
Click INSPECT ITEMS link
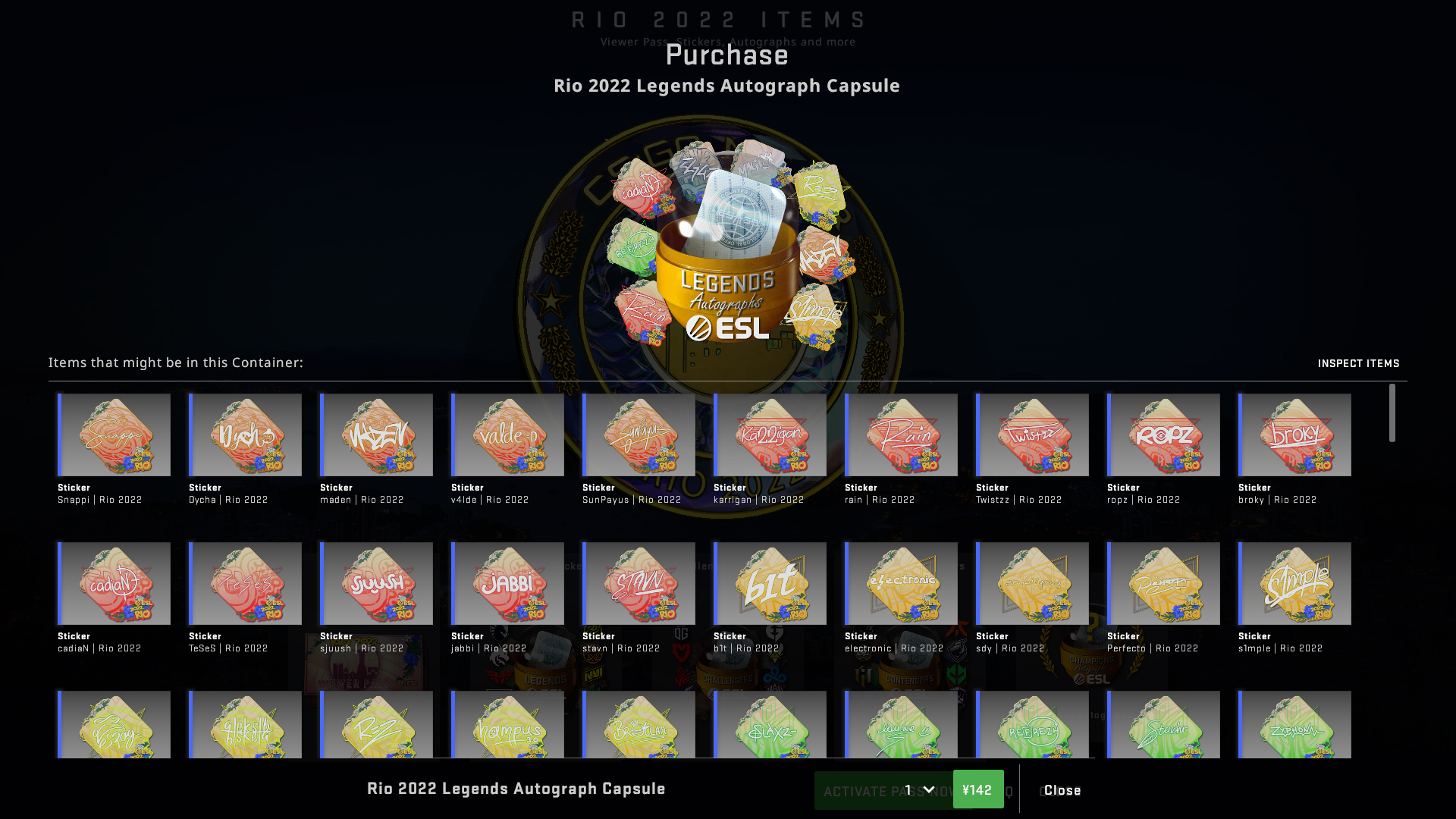(x=1358, y=363)
